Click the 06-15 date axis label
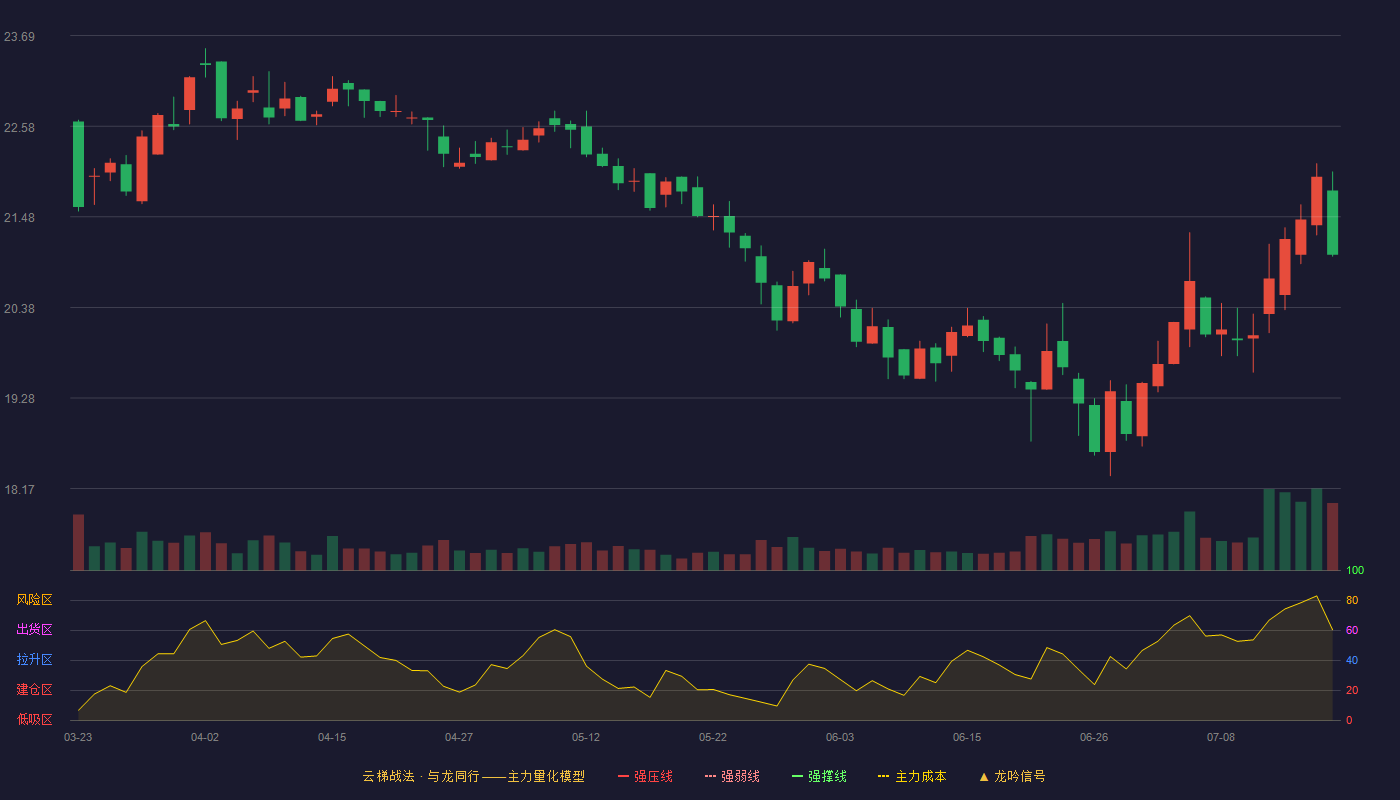 (967, 737)
